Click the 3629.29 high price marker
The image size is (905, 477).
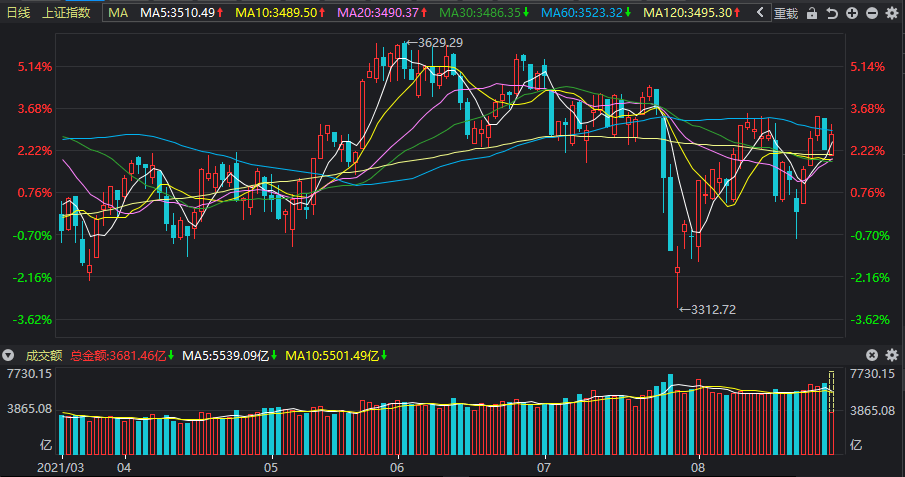click(x=440, y=43)
